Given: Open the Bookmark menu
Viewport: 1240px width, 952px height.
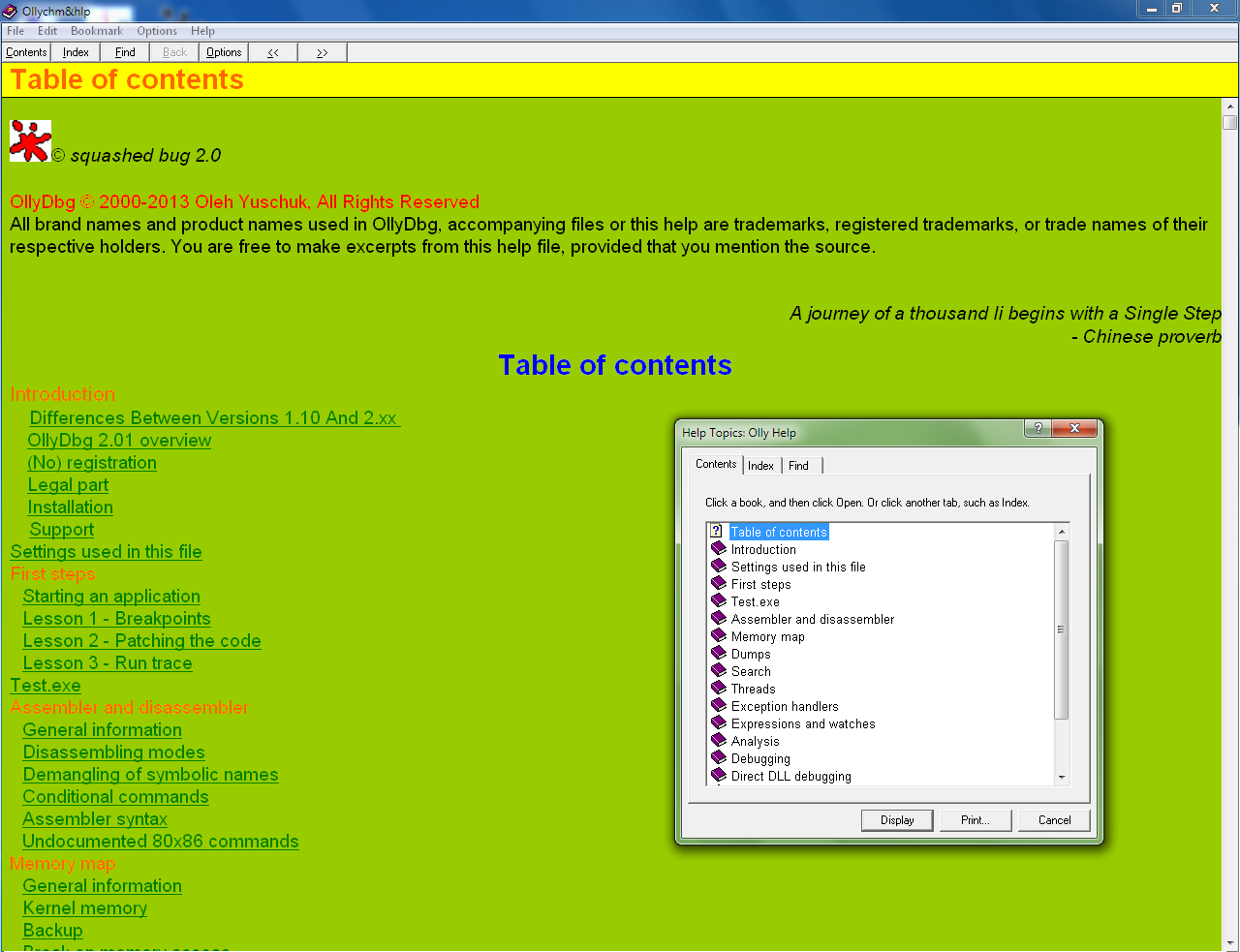Looking at the screenshot, I should (96, 31).
